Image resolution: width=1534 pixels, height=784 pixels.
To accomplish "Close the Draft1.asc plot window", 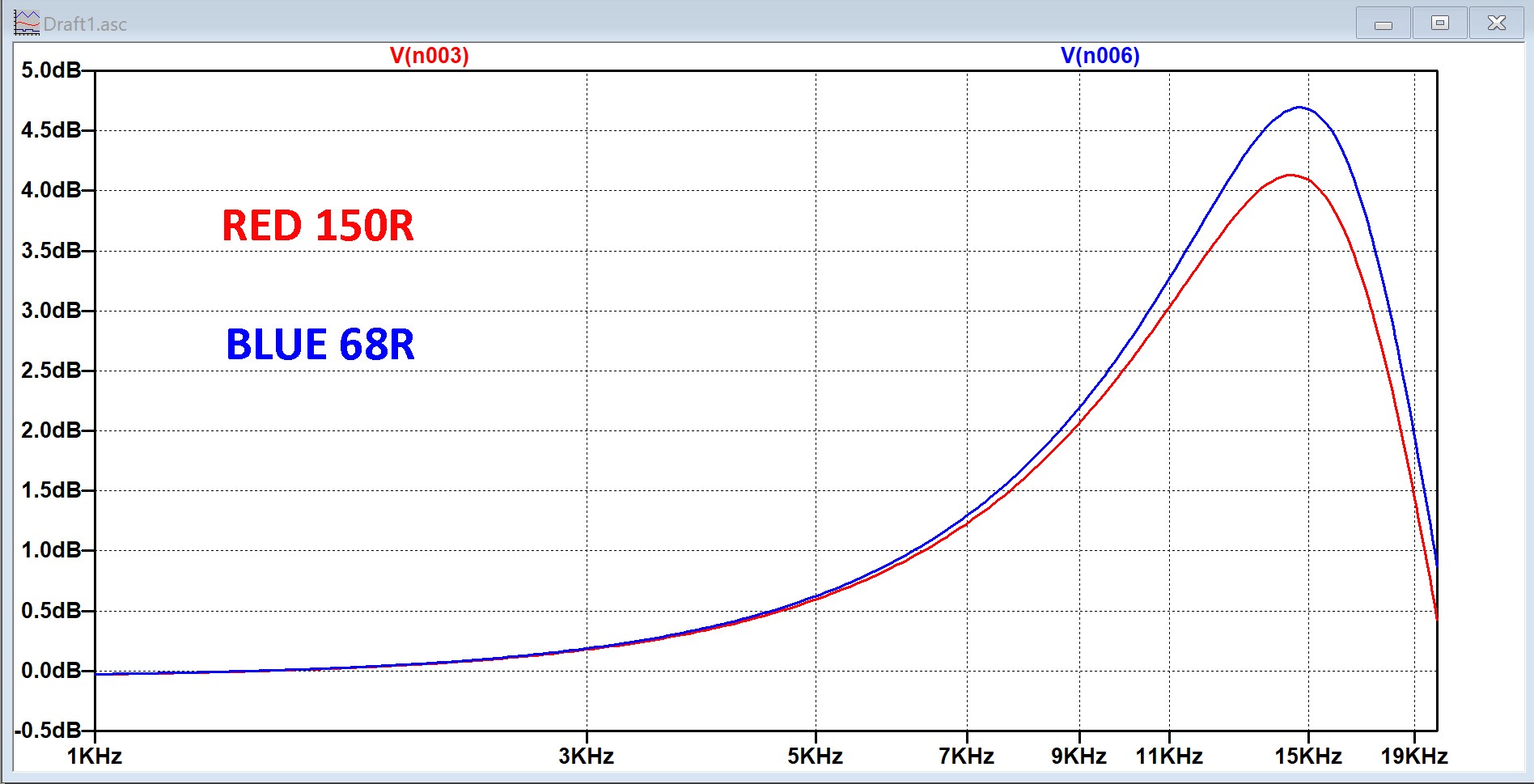I will [1497, 23].
